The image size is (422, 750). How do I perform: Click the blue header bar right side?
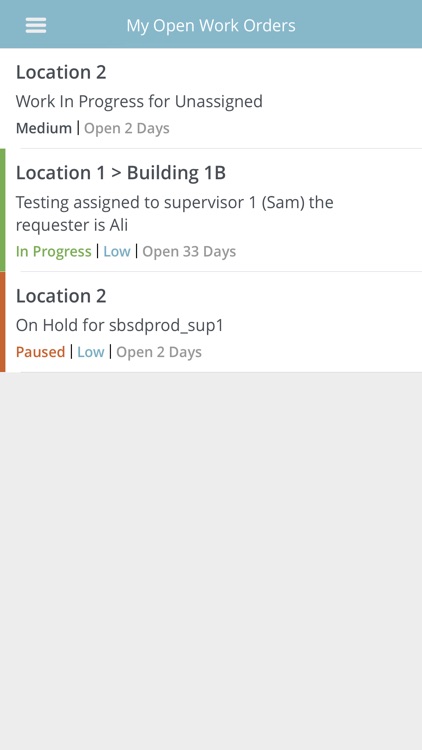click(x=359, y=24)
